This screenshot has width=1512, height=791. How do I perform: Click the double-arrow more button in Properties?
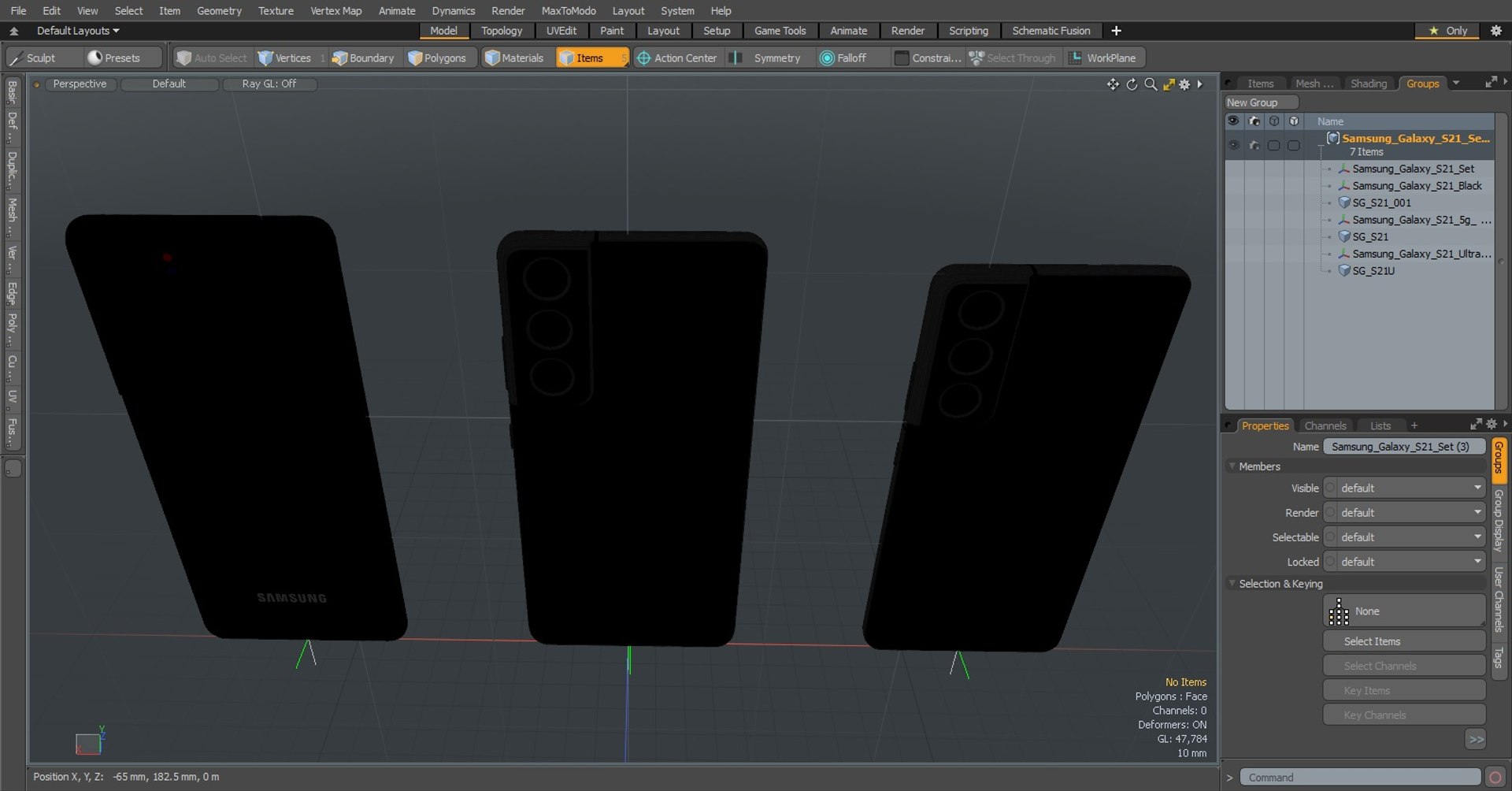tap(1476, 739)
